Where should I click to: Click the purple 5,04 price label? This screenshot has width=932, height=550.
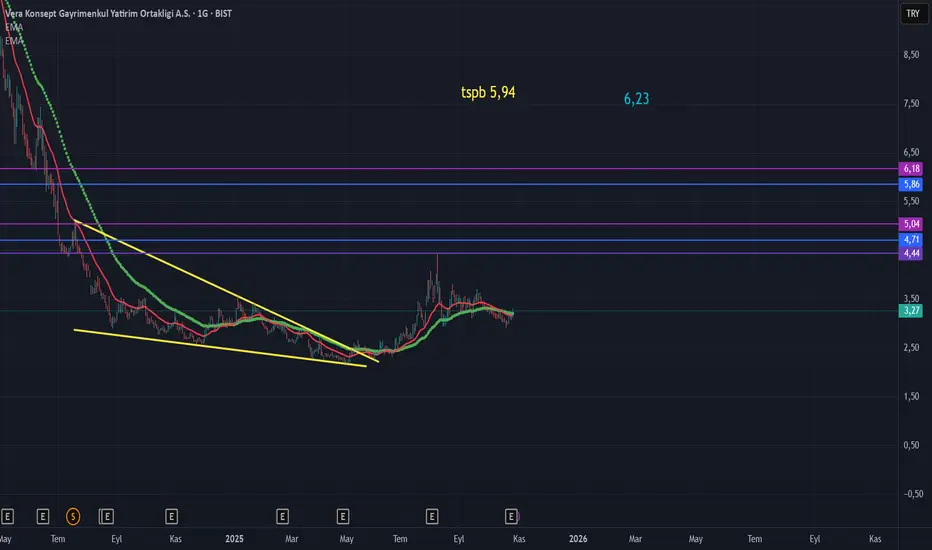[911, 224]
